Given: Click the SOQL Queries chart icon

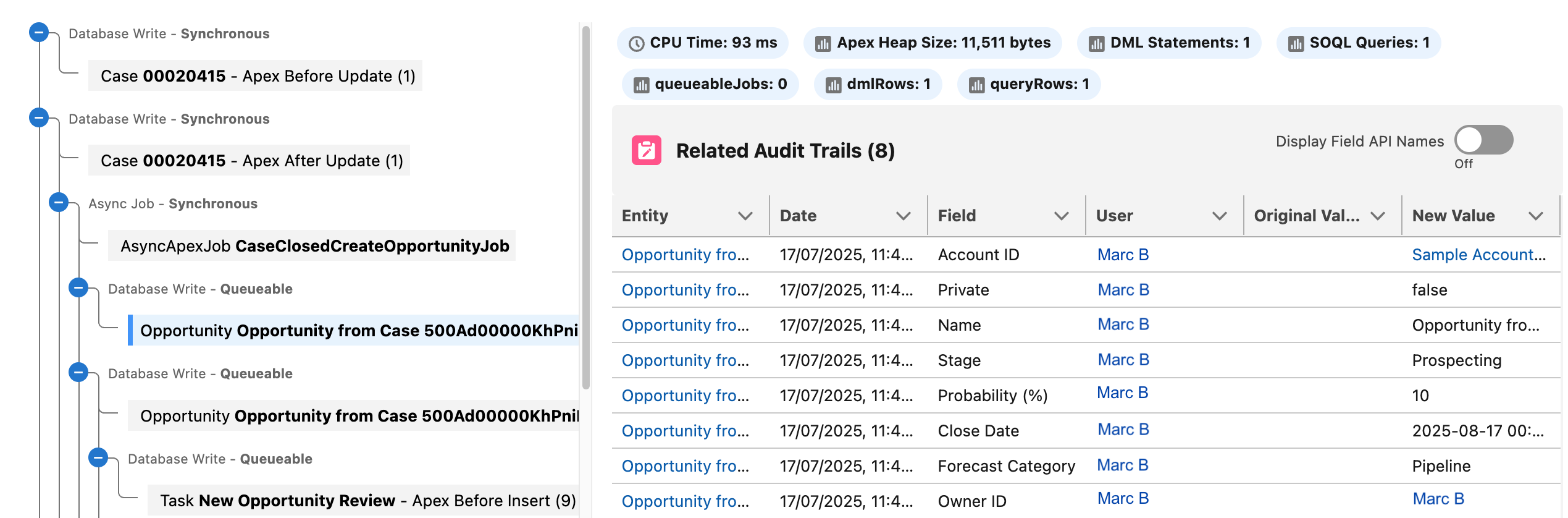Looking at the screenshot, I should [1296, 43].
